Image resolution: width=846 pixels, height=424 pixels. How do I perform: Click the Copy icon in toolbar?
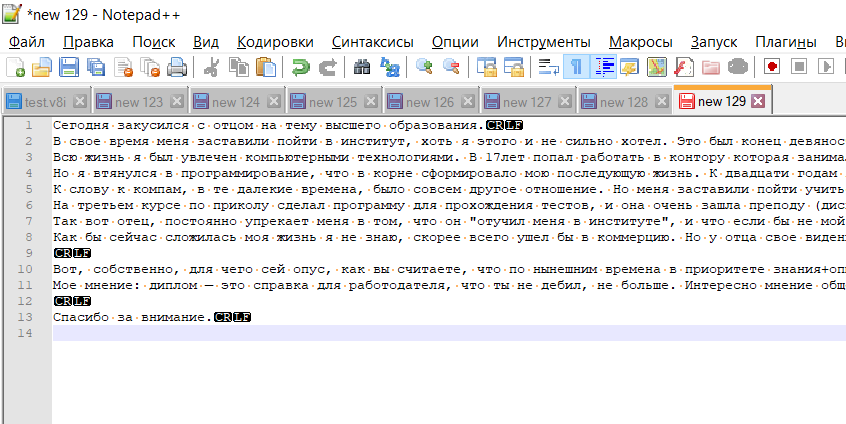coord(238,67)
